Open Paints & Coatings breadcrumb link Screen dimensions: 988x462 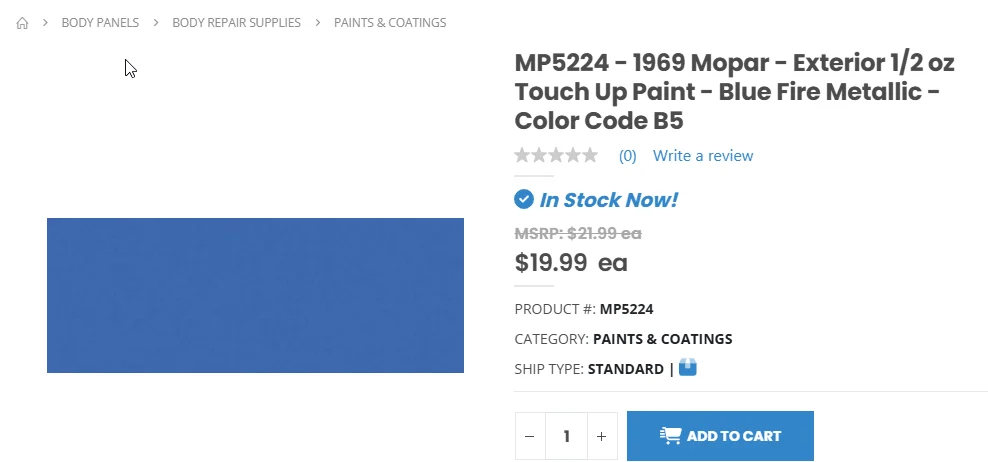pyautogui.click(x=390, y=23)
